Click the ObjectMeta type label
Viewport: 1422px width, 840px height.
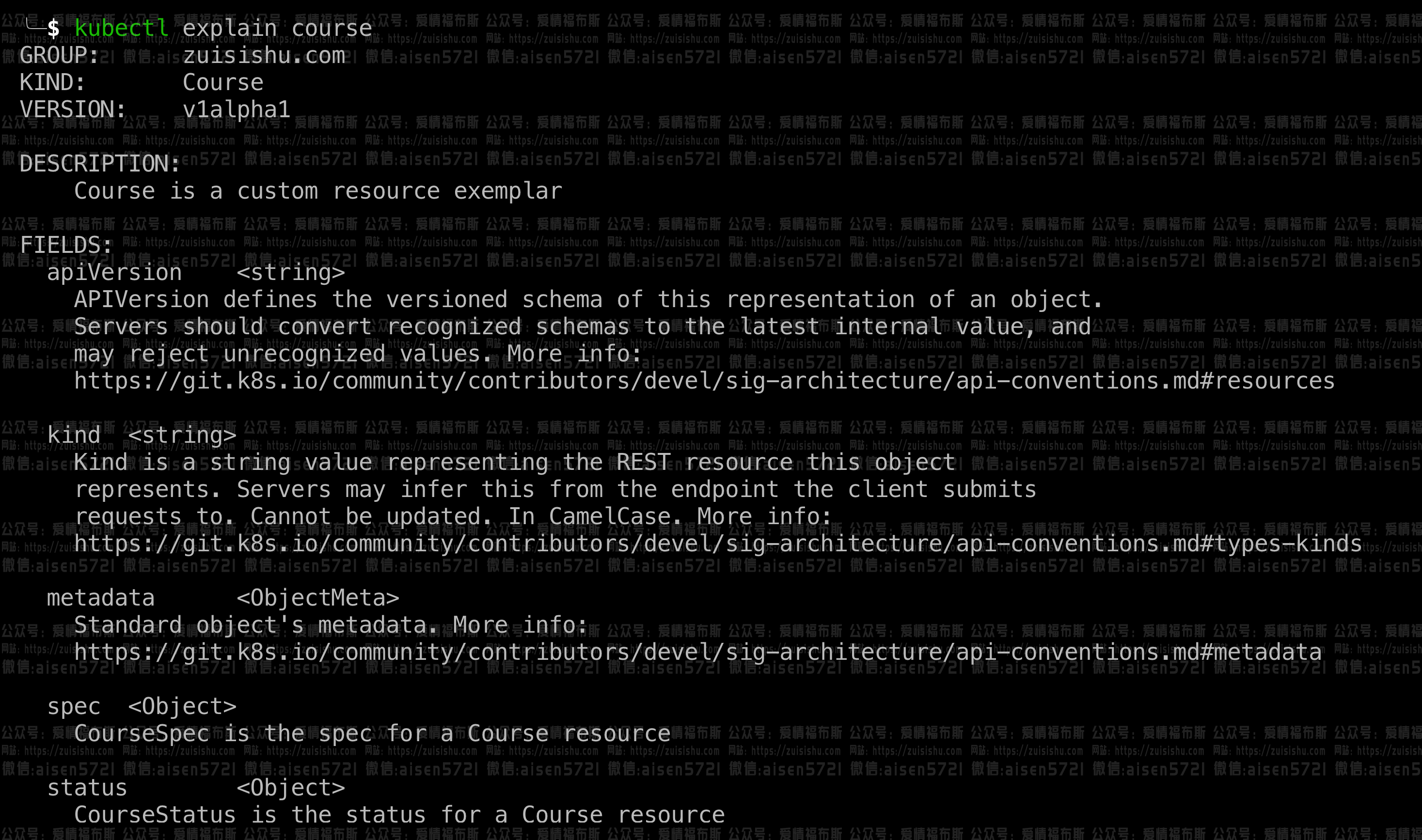pos(318,598)
